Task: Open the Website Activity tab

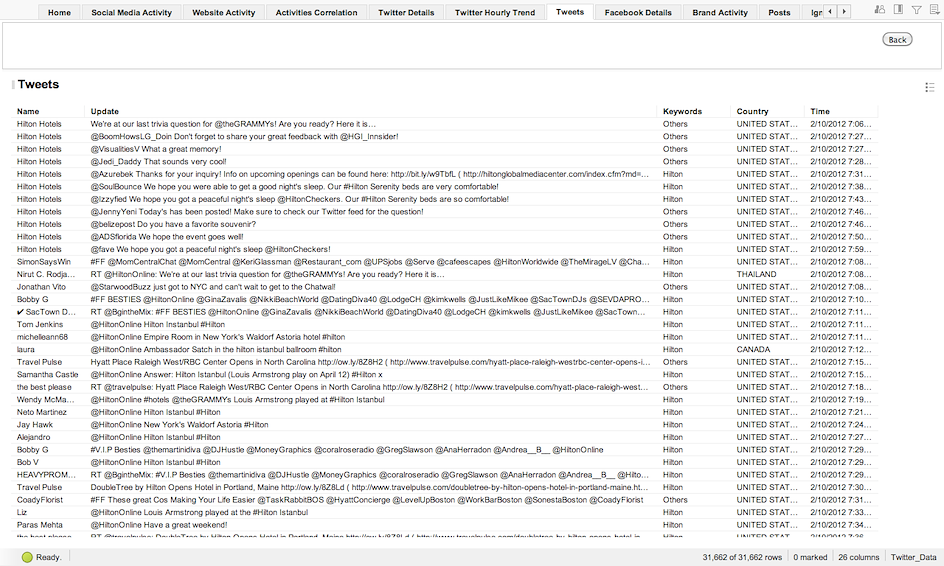Action: coord(223,13)
